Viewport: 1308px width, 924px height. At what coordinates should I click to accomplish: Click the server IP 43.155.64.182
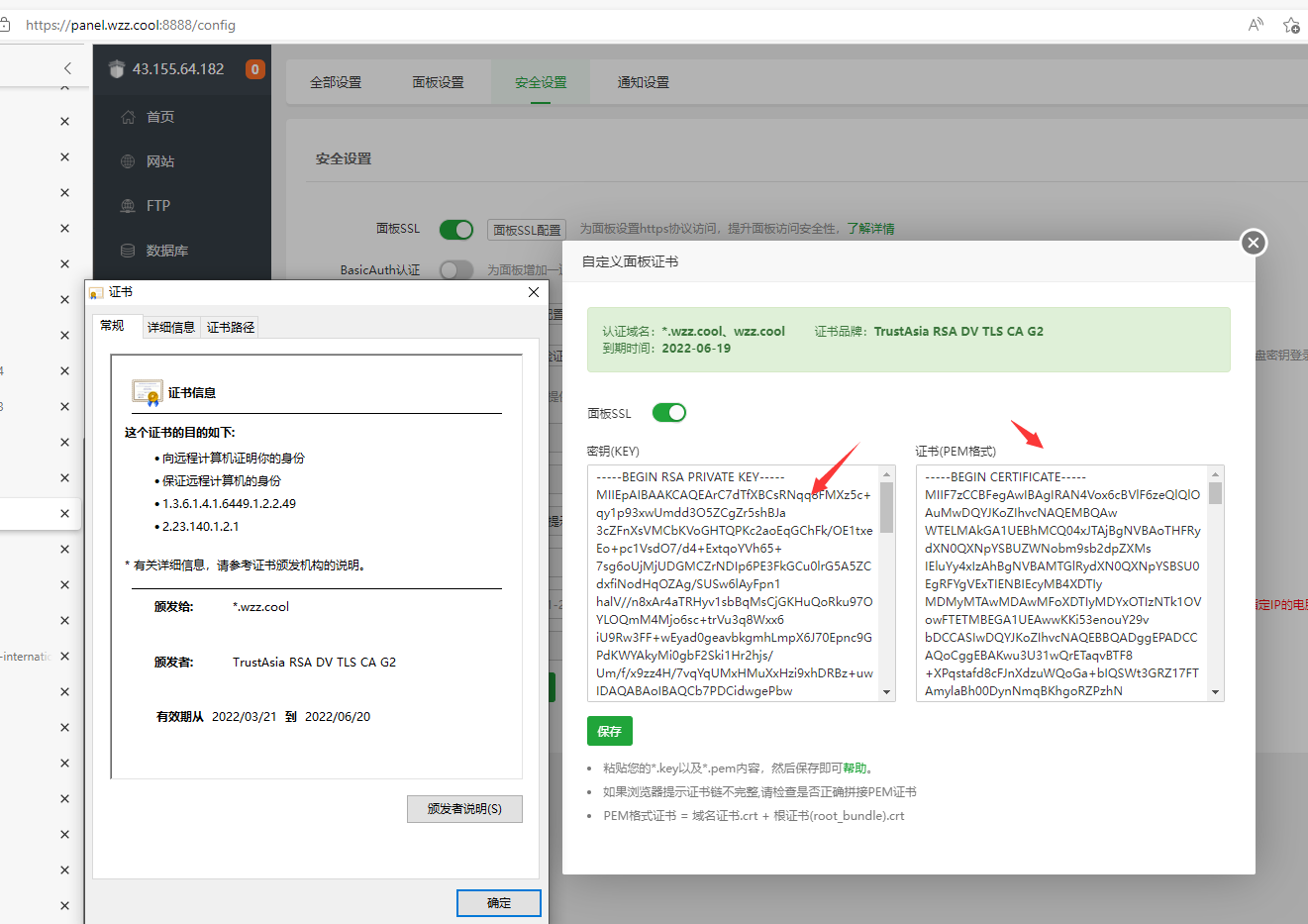178,69
